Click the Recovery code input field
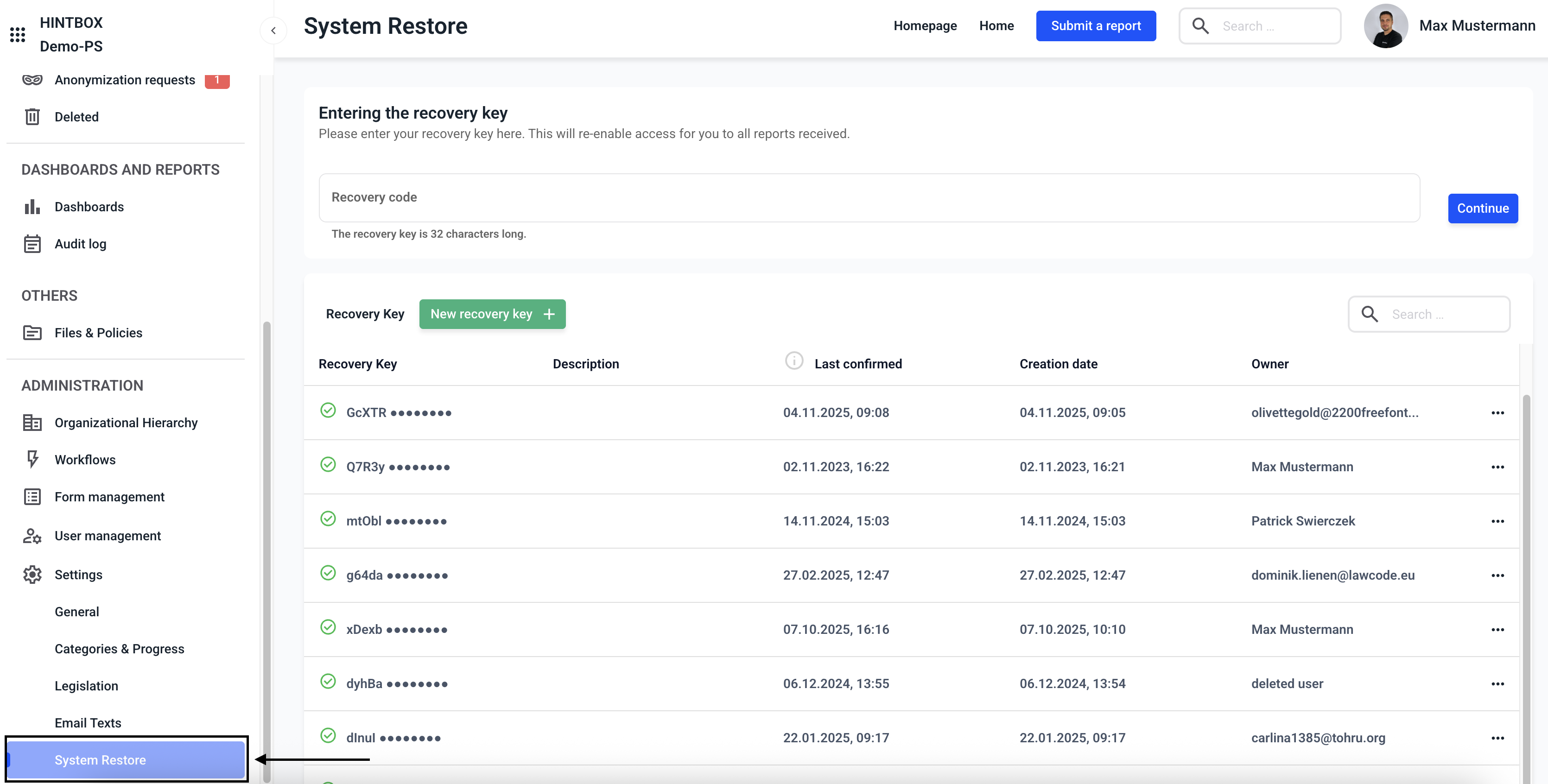1548x784 pixels. click(x=869, y=198)
